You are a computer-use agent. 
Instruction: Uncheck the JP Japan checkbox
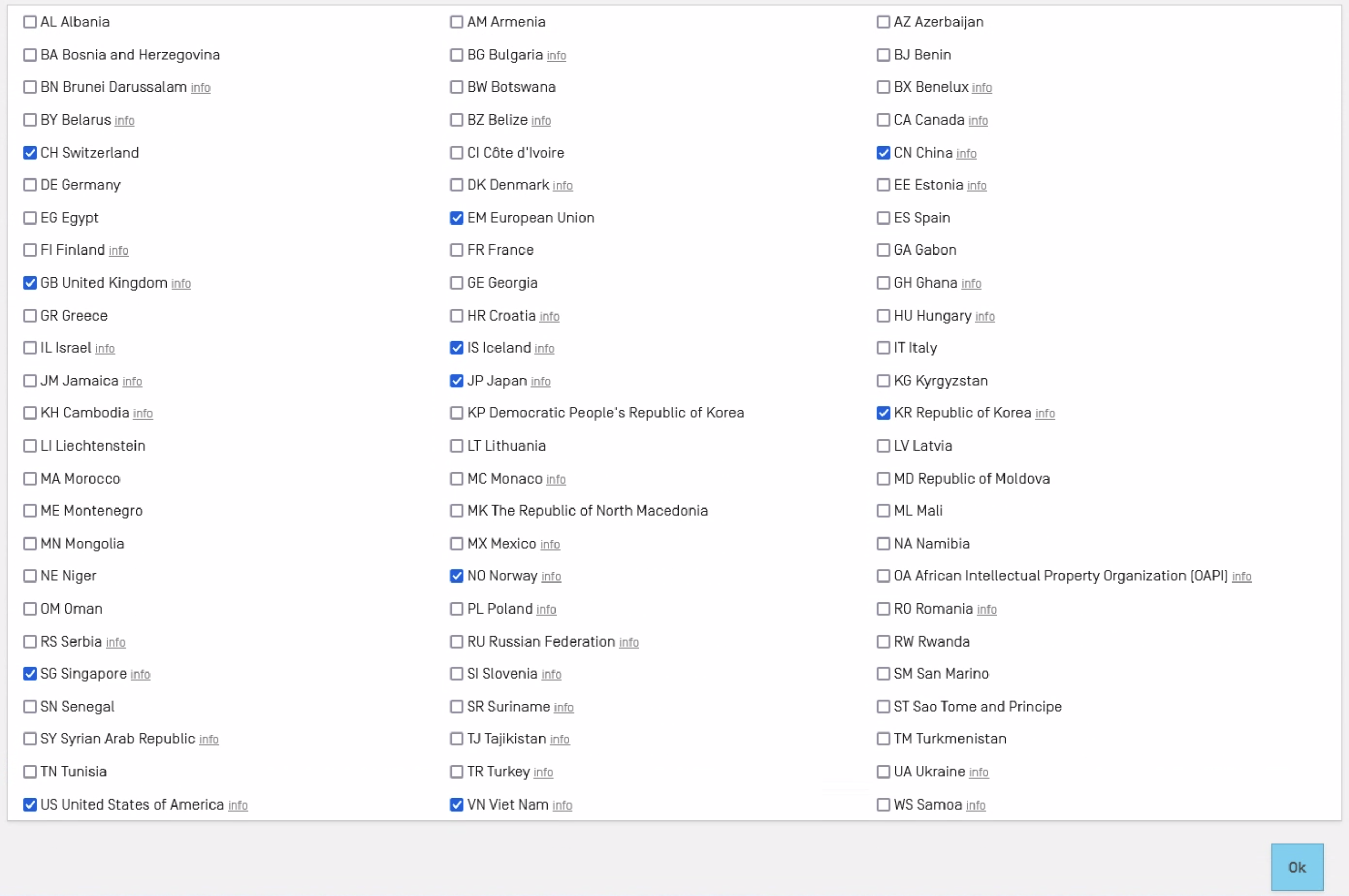(456, 381)
